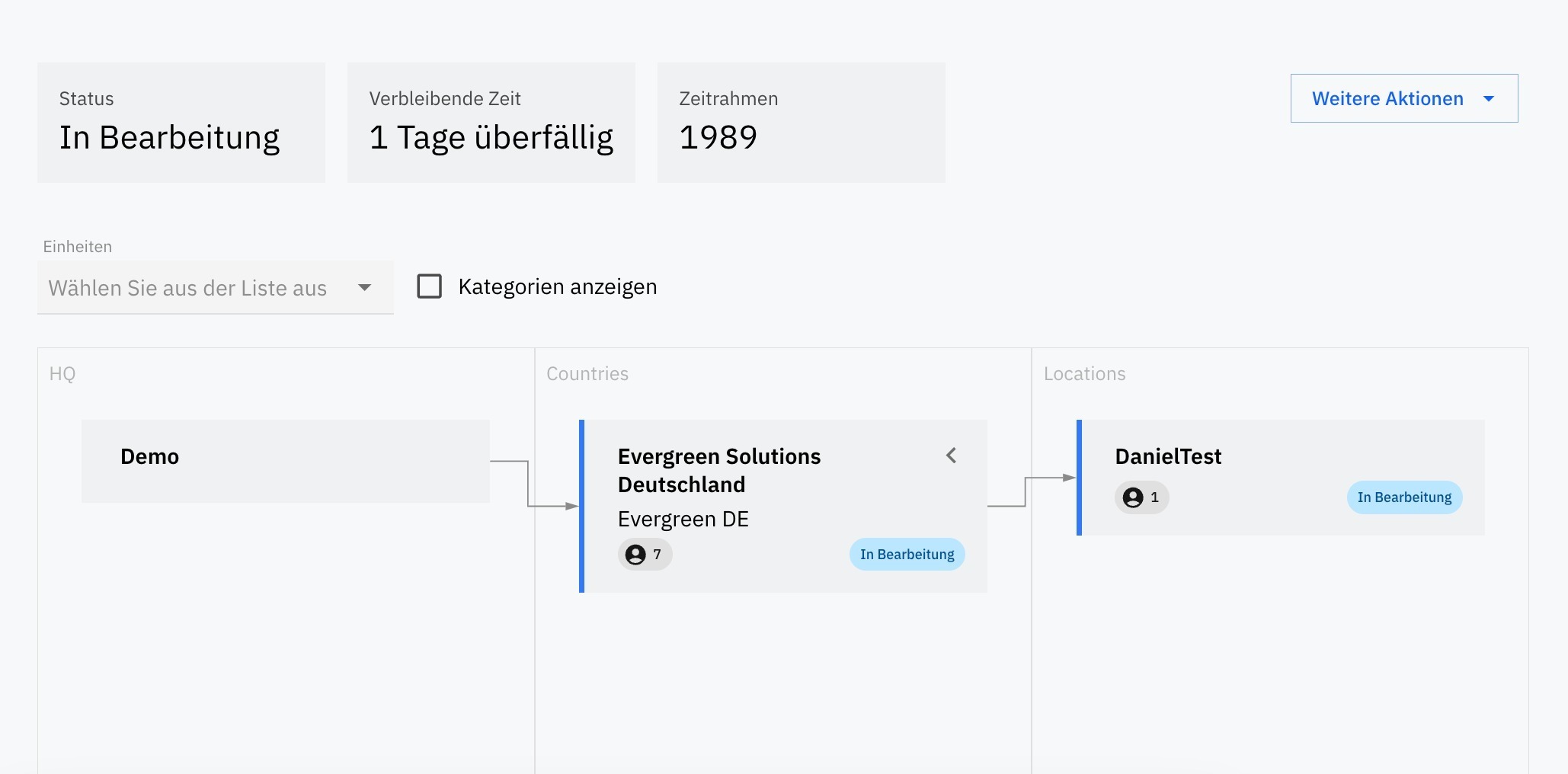Collapse the Evergreen Solutions Deutschland chevron
Image resolution: width=1568 pixels, height=774 pixels.
point(951,456)
